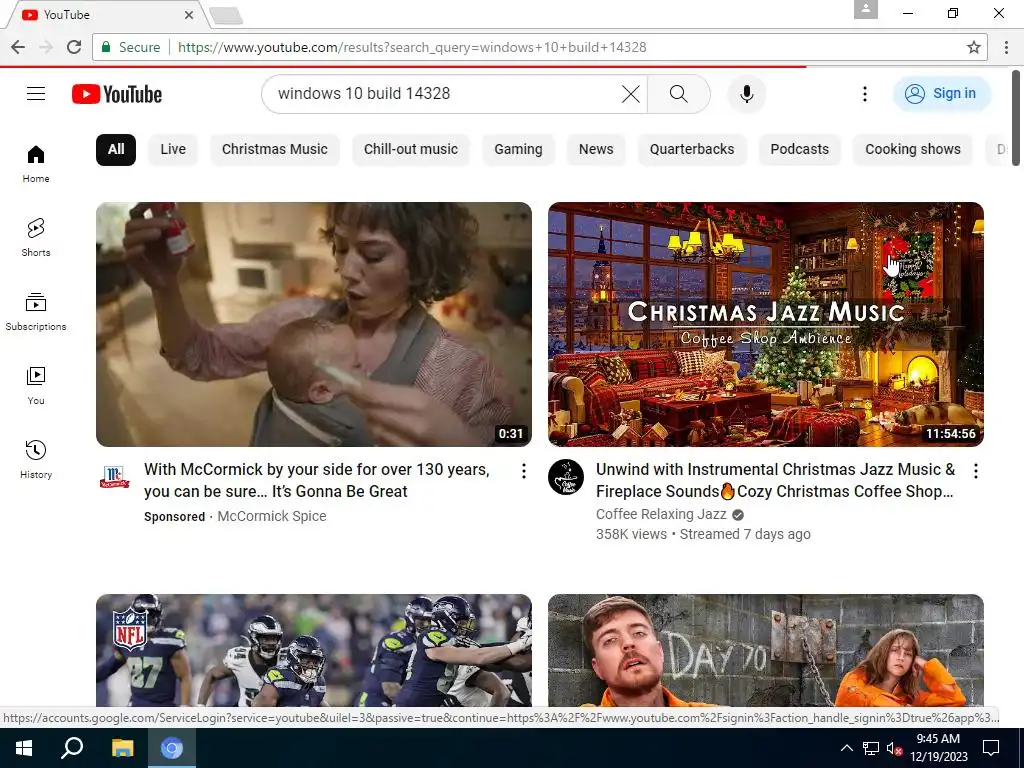Click the magnifier search button
The width and height of the screenshot is (1024, 768).
pyautogui.click(x=679, y=94)
